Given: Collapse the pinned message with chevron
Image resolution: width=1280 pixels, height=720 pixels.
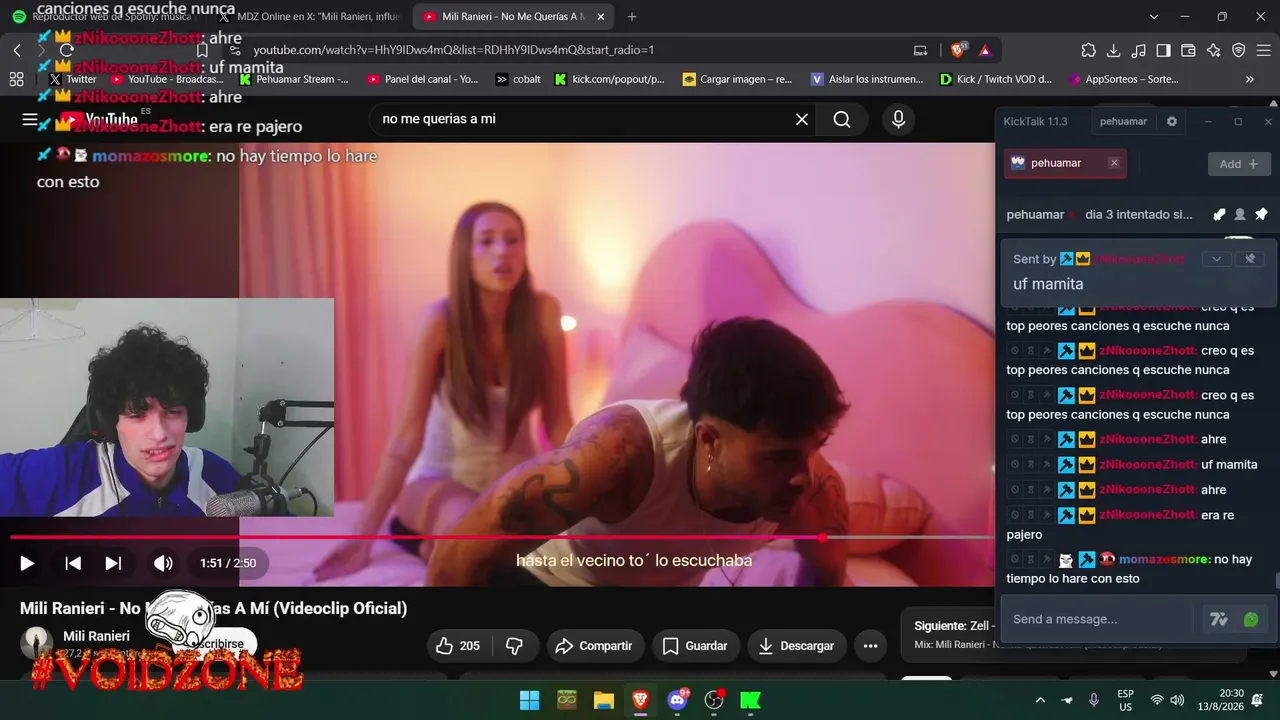Looking at the screenshot, I should (1216, 259).
